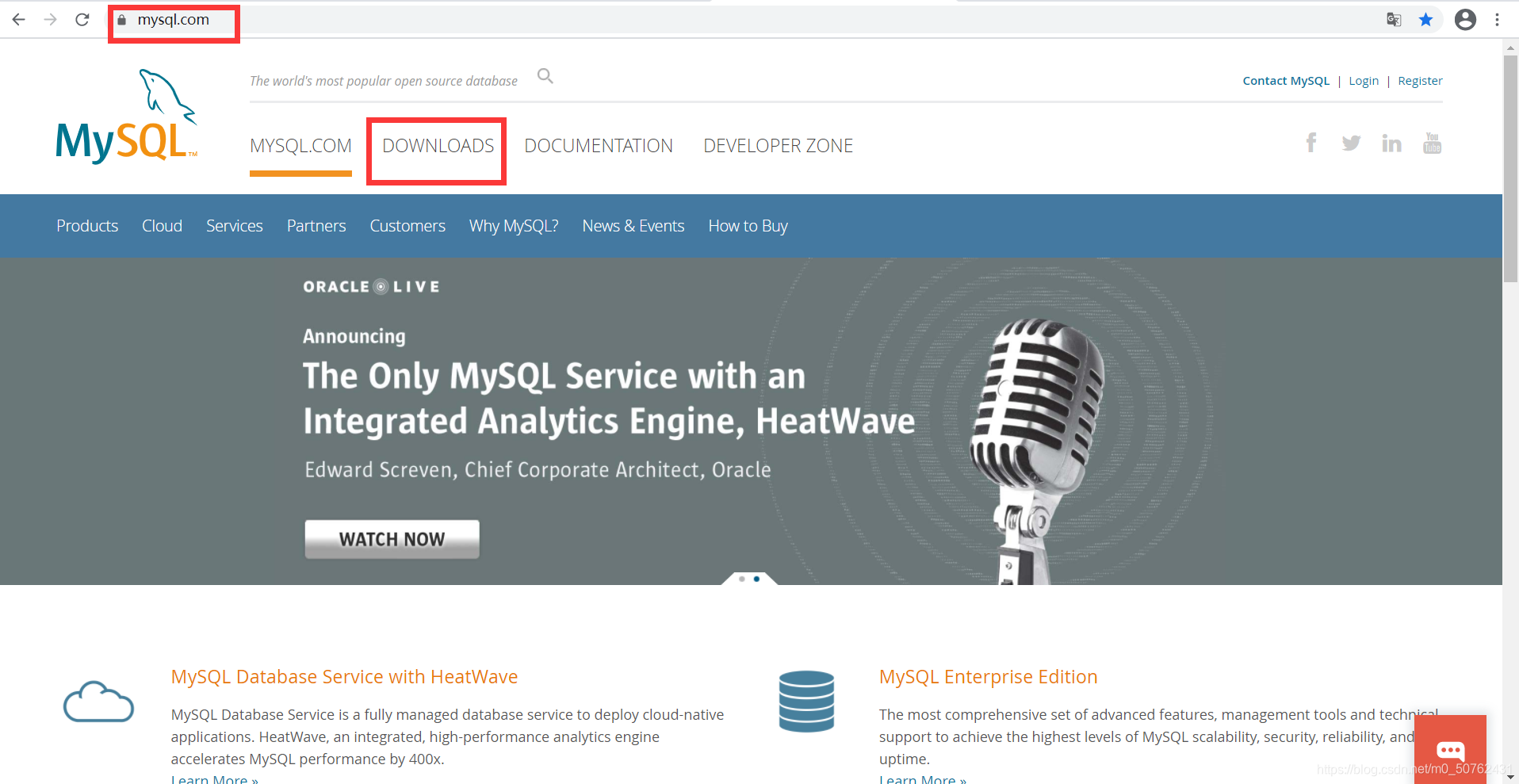Open the site search magnifier icon
This screenshot has width=1519, height=784.
coord(545,76)
